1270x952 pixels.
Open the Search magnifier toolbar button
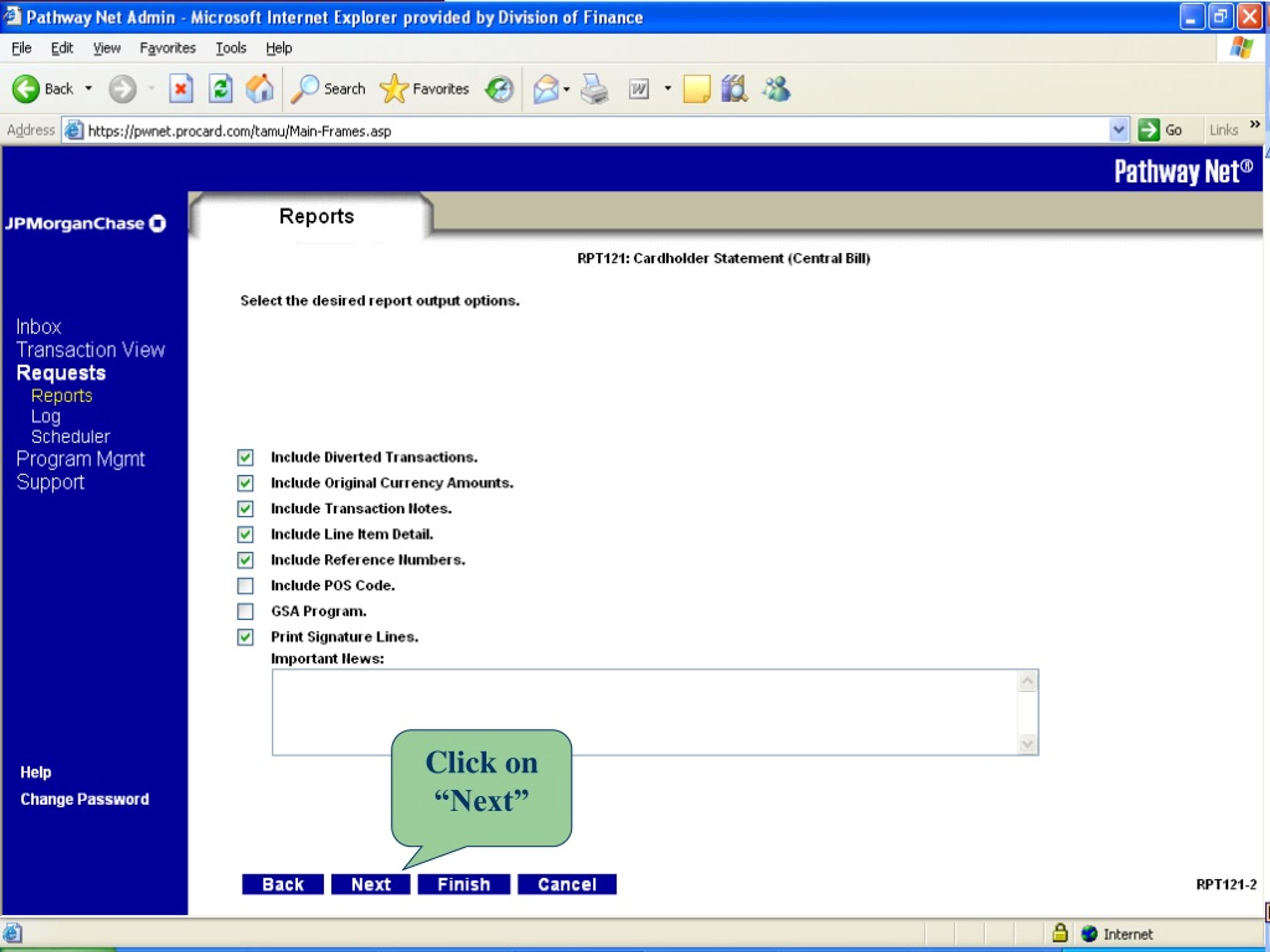[328, 89]
